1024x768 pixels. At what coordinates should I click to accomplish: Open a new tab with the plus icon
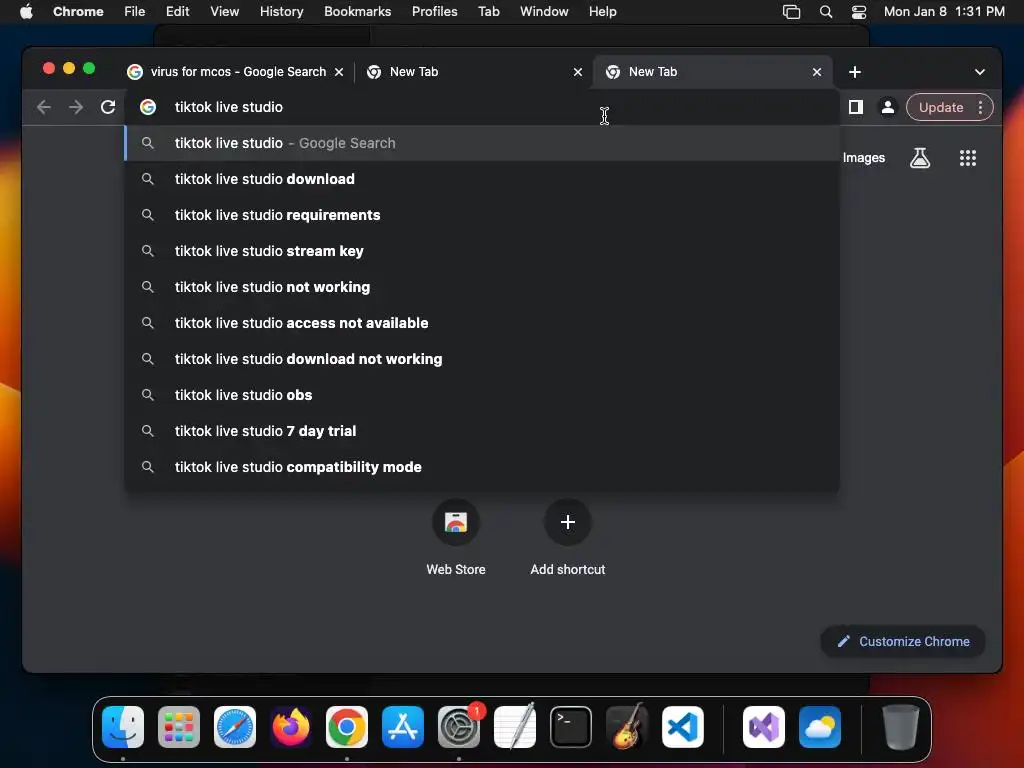[855, 72]
